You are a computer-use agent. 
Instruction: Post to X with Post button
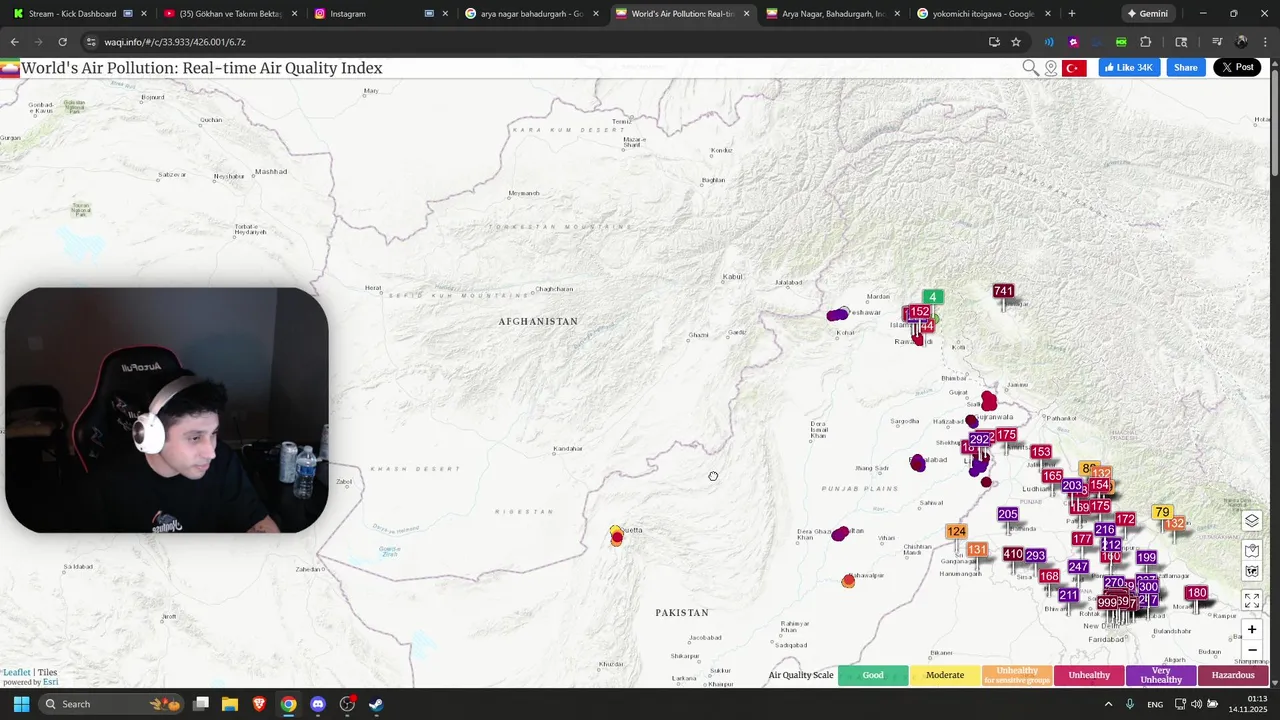pyautogui.click(x=1237, y=67)
